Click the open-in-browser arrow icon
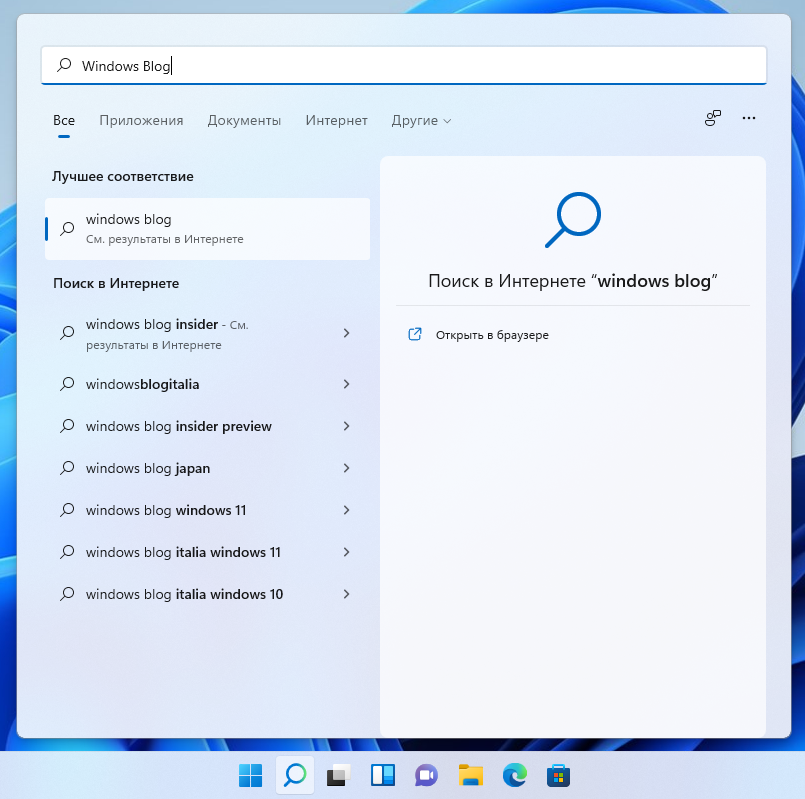This screenshot has height=799, width=805. pyautogui.click(x=415, y=334)
